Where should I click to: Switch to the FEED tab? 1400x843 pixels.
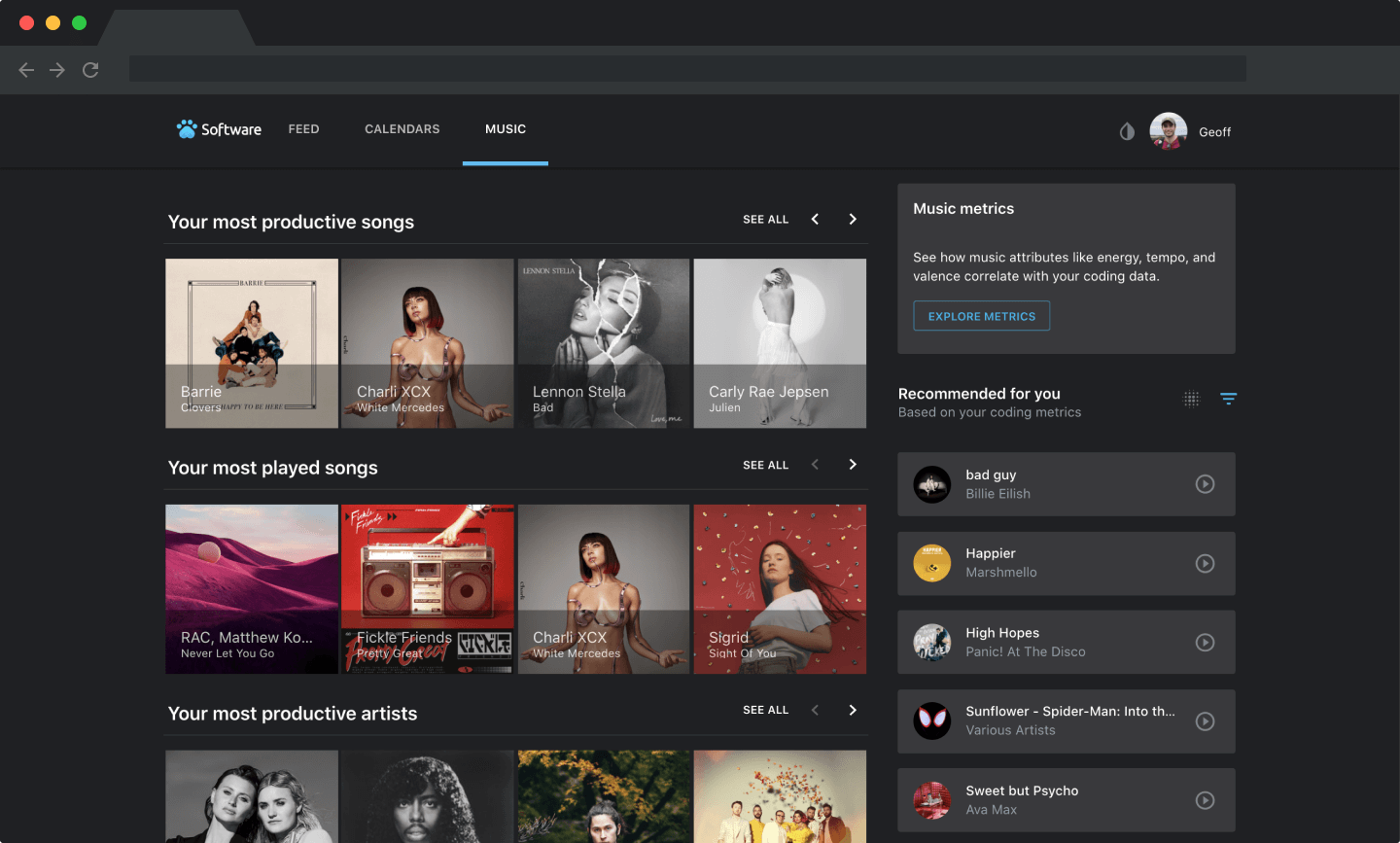[303, 128]
